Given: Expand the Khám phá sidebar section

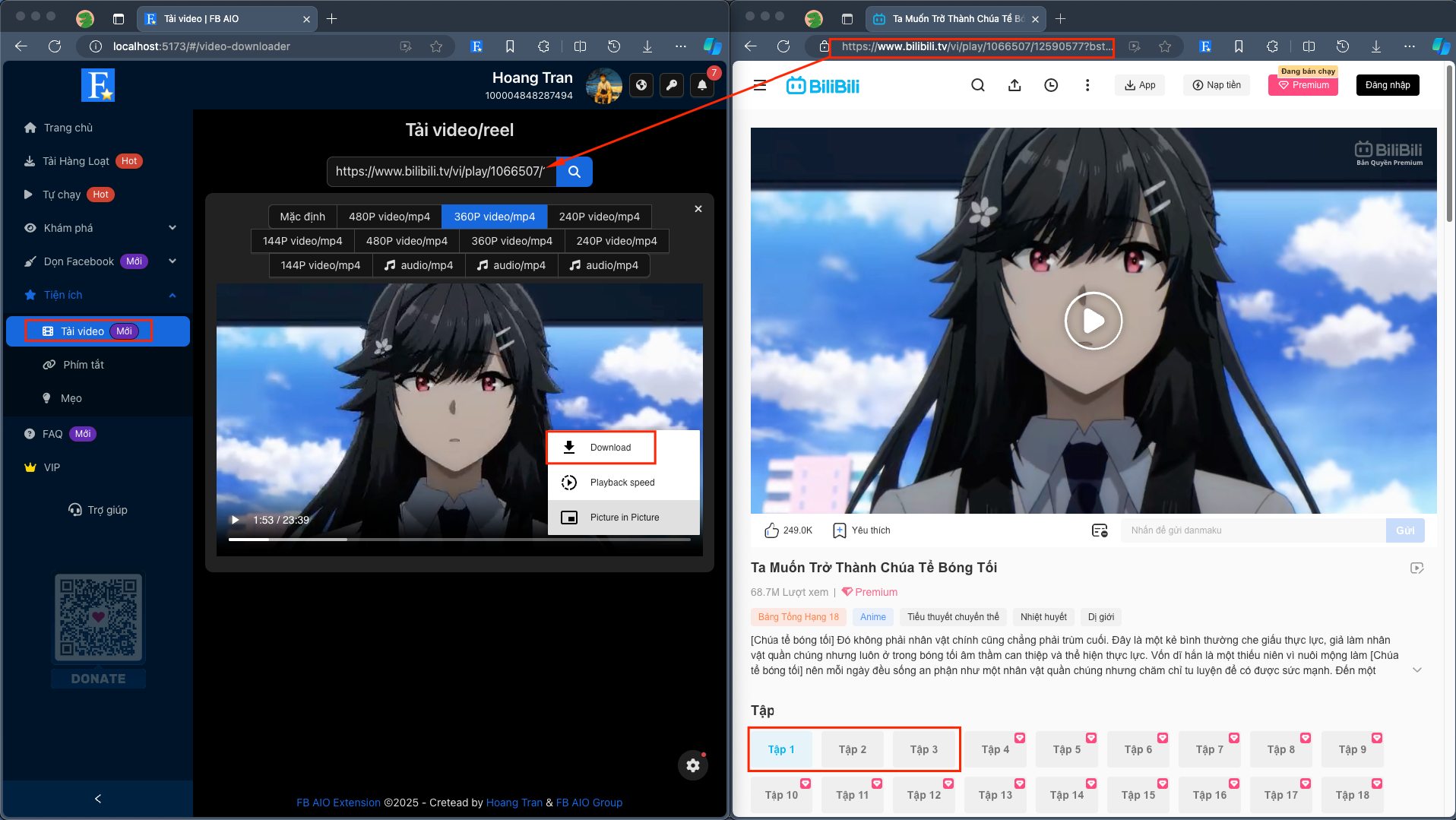Looking at the screenshot, I should point(100,228).
